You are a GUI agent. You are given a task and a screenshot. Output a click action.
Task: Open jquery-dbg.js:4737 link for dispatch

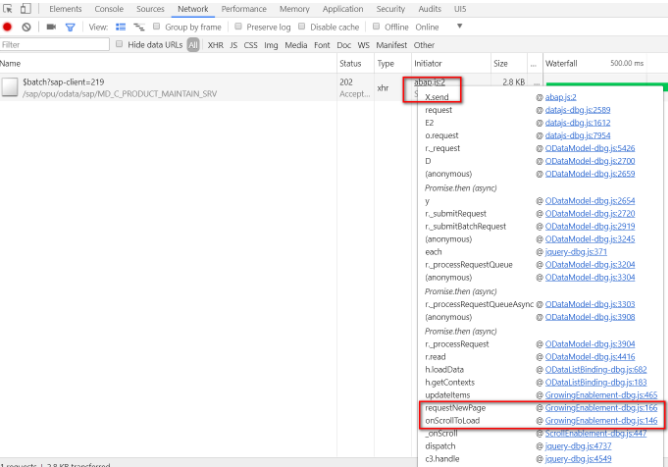tap(578, 446)
